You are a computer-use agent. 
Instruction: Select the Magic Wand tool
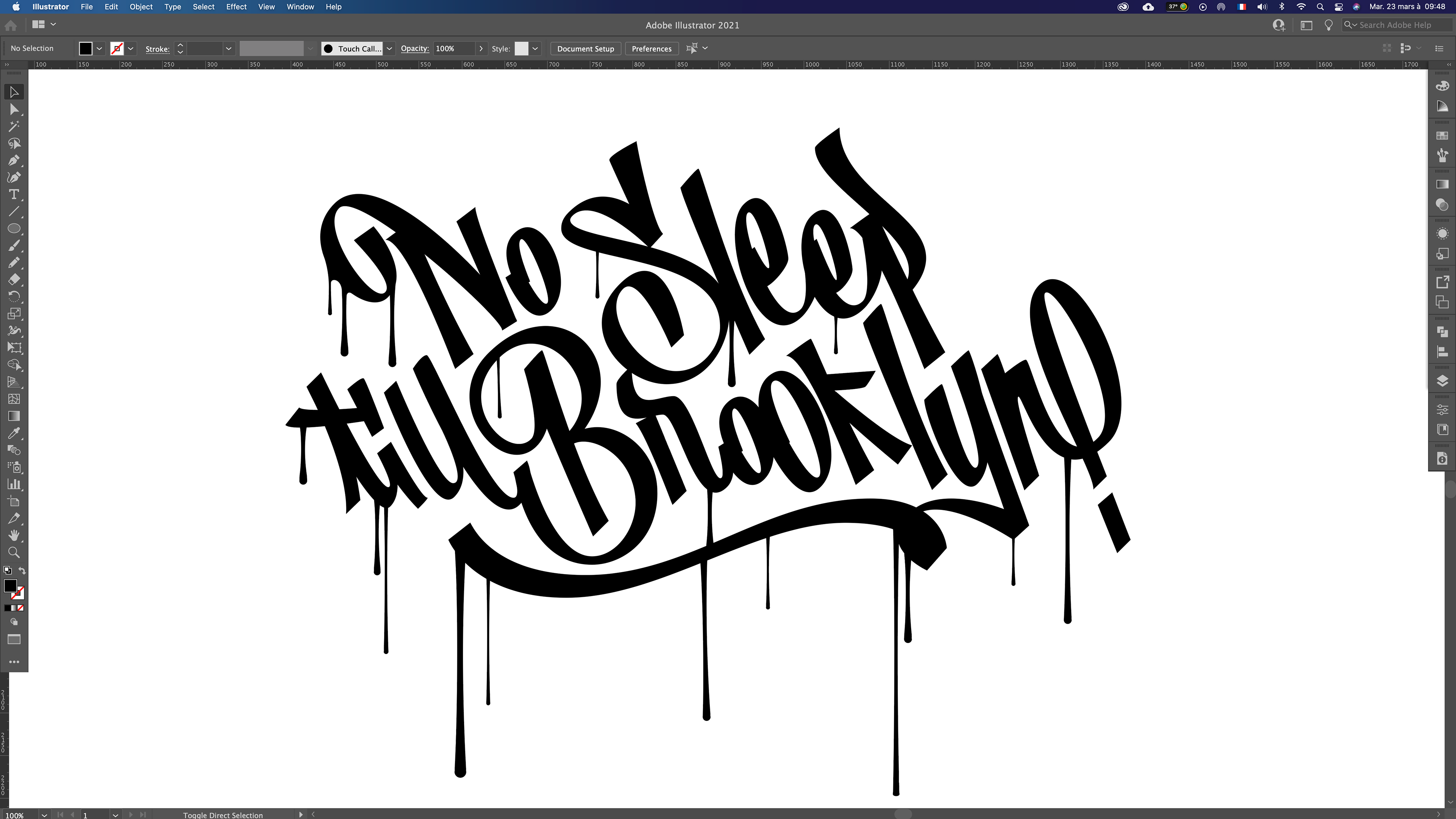click(x=14, y=126)
